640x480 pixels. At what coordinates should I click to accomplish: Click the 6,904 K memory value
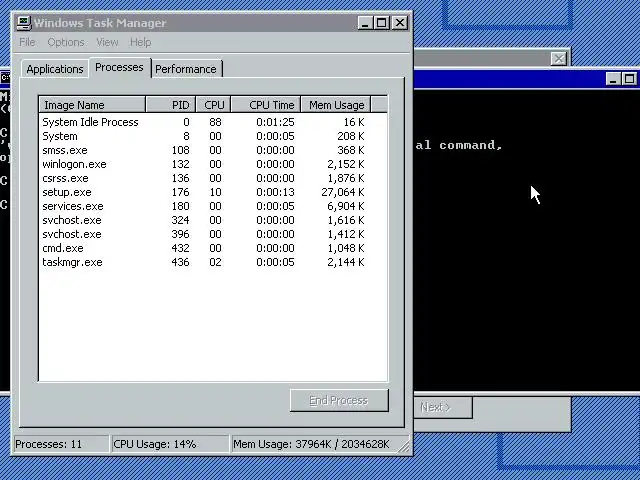point(346,206)
